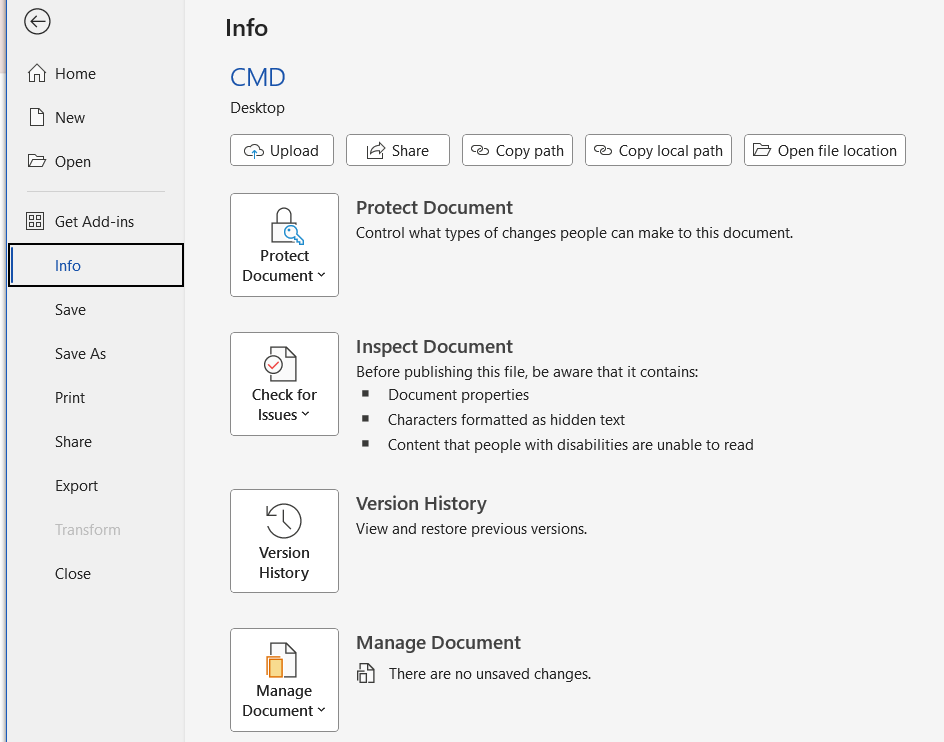Click the back arrow to return to document

(37, 21)
